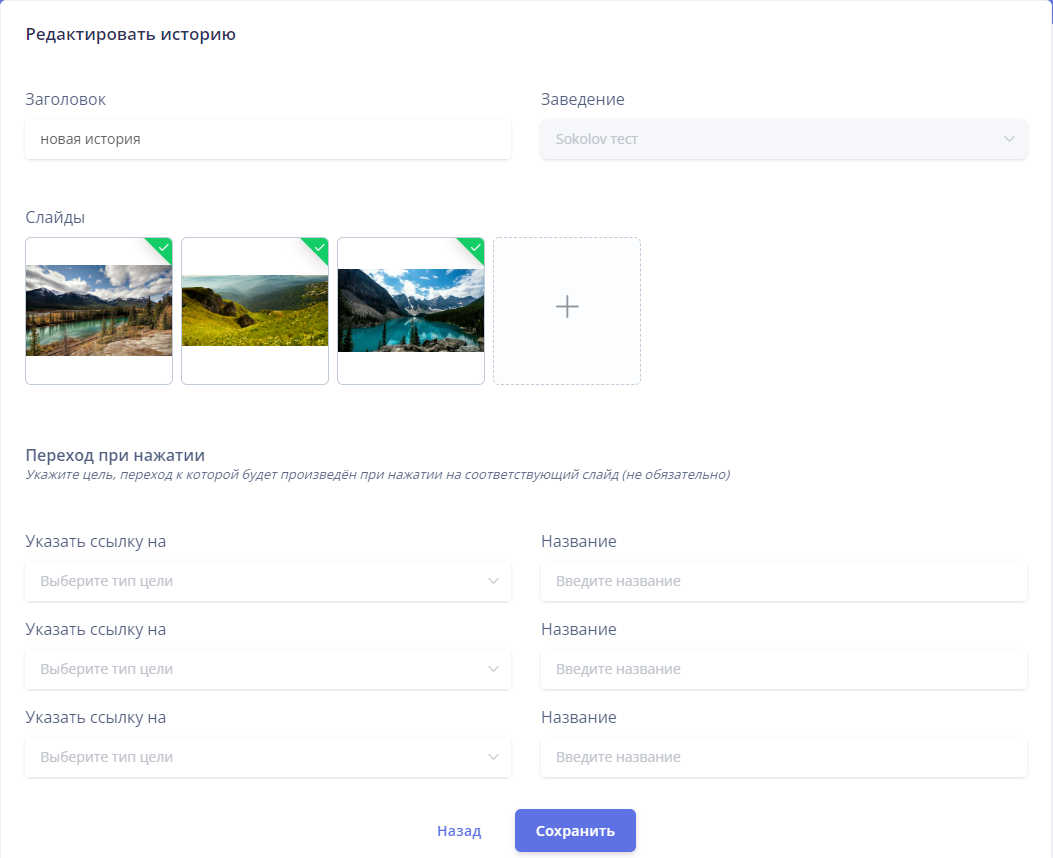Select the turquoise lake slide thumbnail
The width and height of the screenshot is (1053, 858).
coord(411,311)
